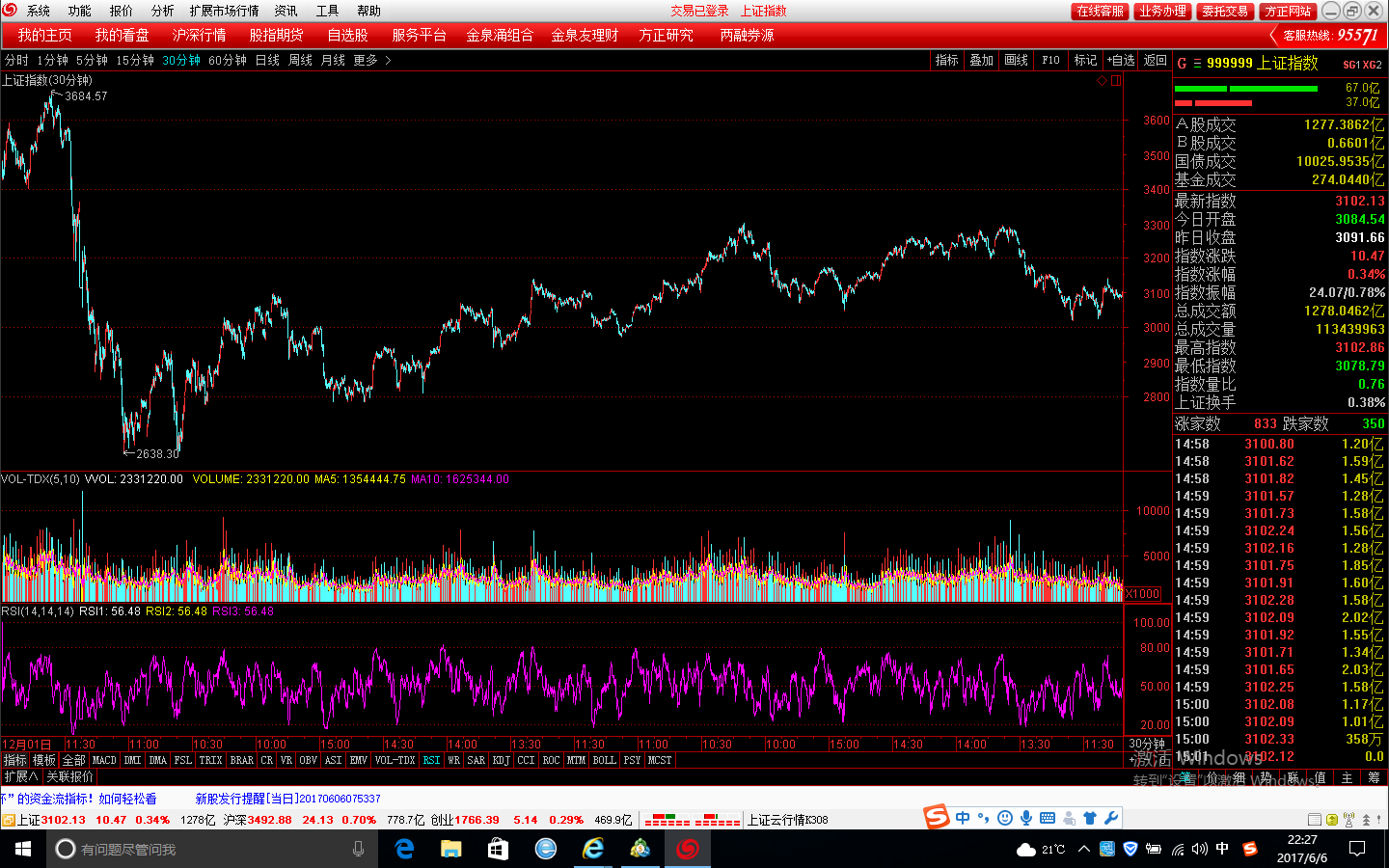Select the 日线 chart period

tap(267, 60)
